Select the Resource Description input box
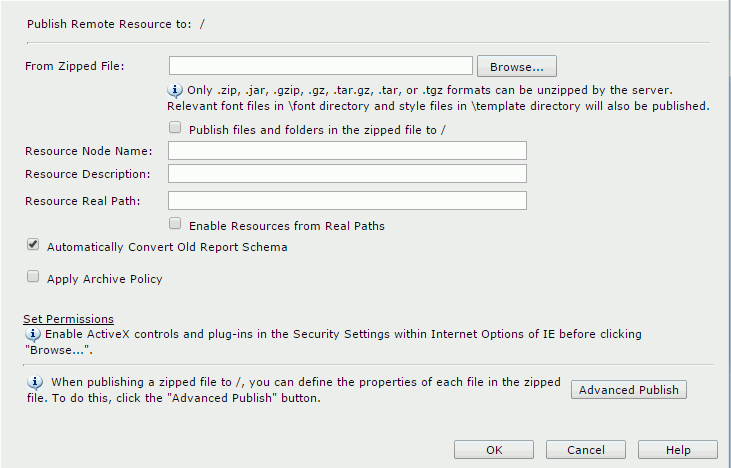This screenshot has height=468, width=731. pos(347,173)
